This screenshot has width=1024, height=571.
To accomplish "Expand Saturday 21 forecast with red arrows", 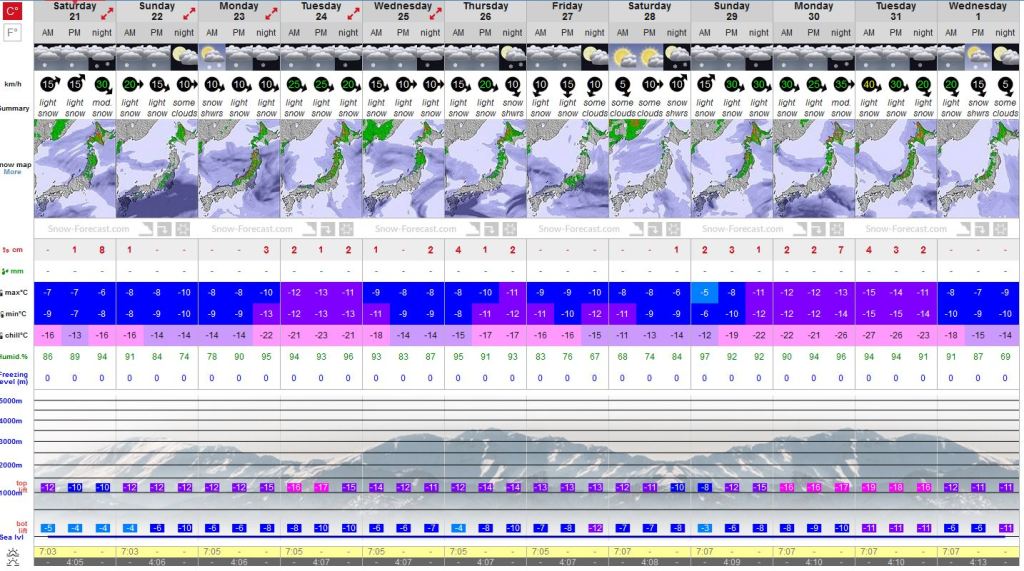I will [107, 12].
